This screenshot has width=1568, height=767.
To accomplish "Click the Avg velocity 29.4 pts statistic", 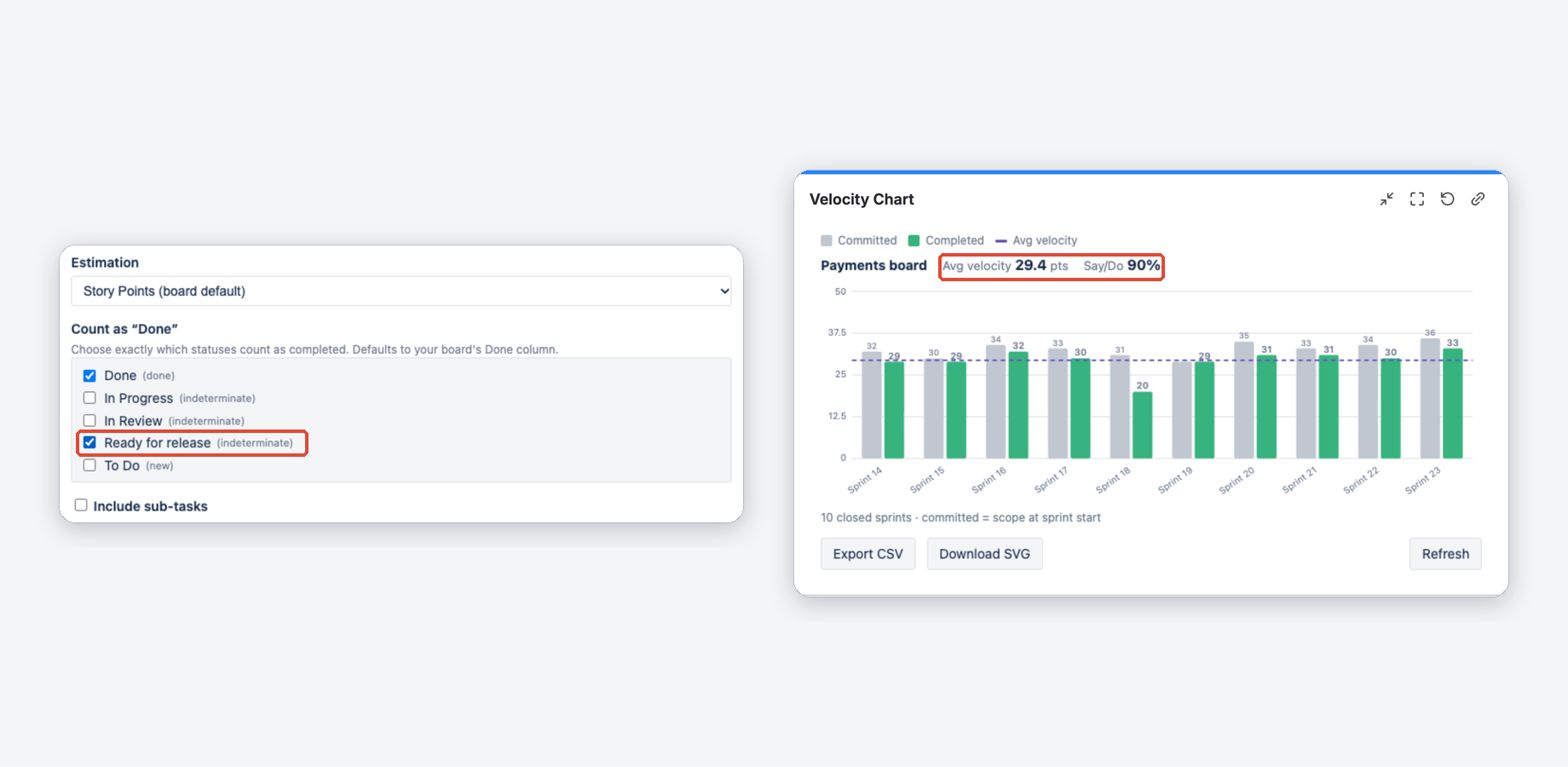I will [x=1005, y=266].
